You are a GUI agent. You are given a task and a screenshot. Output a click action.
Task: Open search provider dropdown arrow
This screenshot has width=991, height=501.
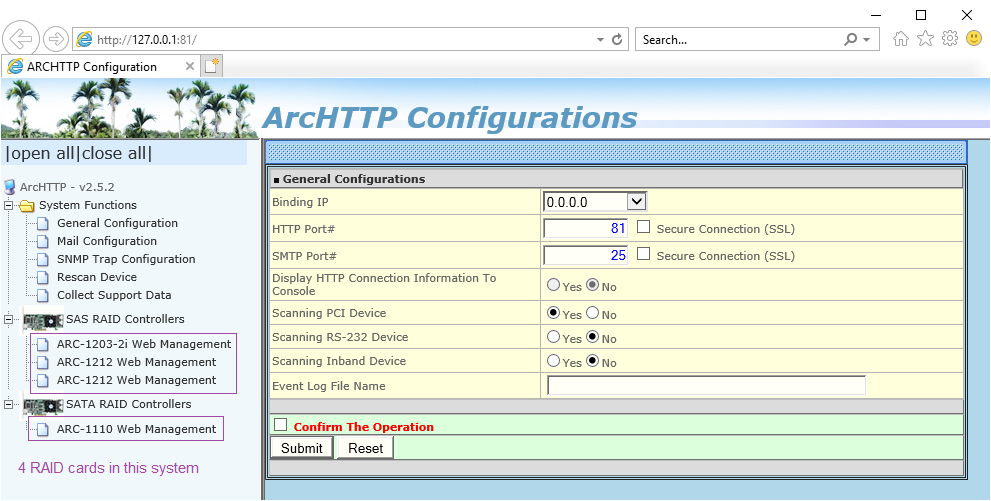[866, 40]
